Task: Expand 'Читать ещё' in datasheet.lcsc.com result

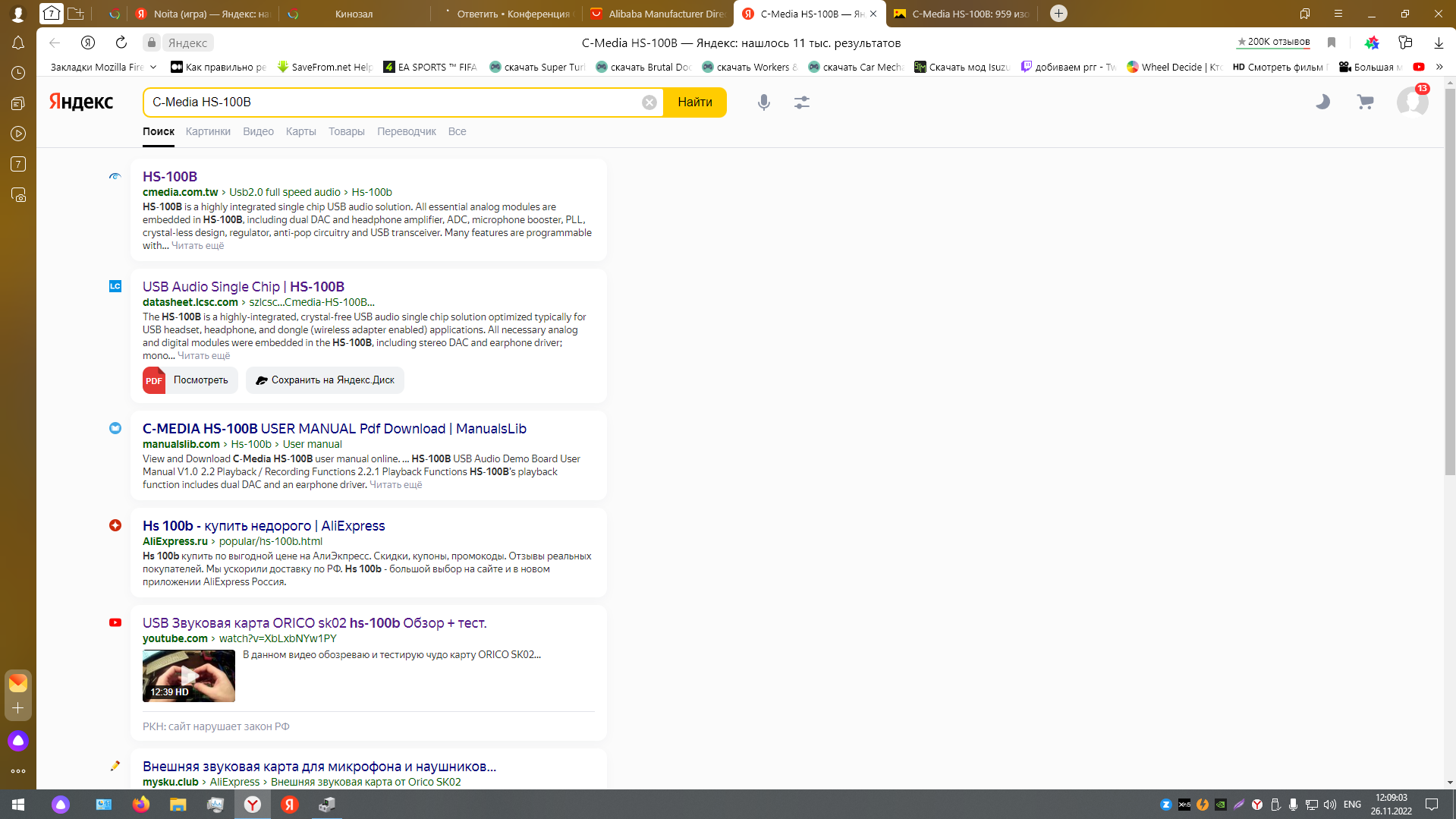Action: [203, 356]
